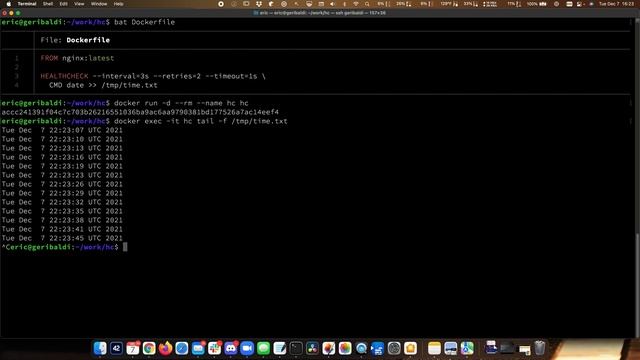The width and height of the screenshot is (640, 360).
Task: Click the 22:23:23 UTC timestamp line
Action: pos(62,175)
